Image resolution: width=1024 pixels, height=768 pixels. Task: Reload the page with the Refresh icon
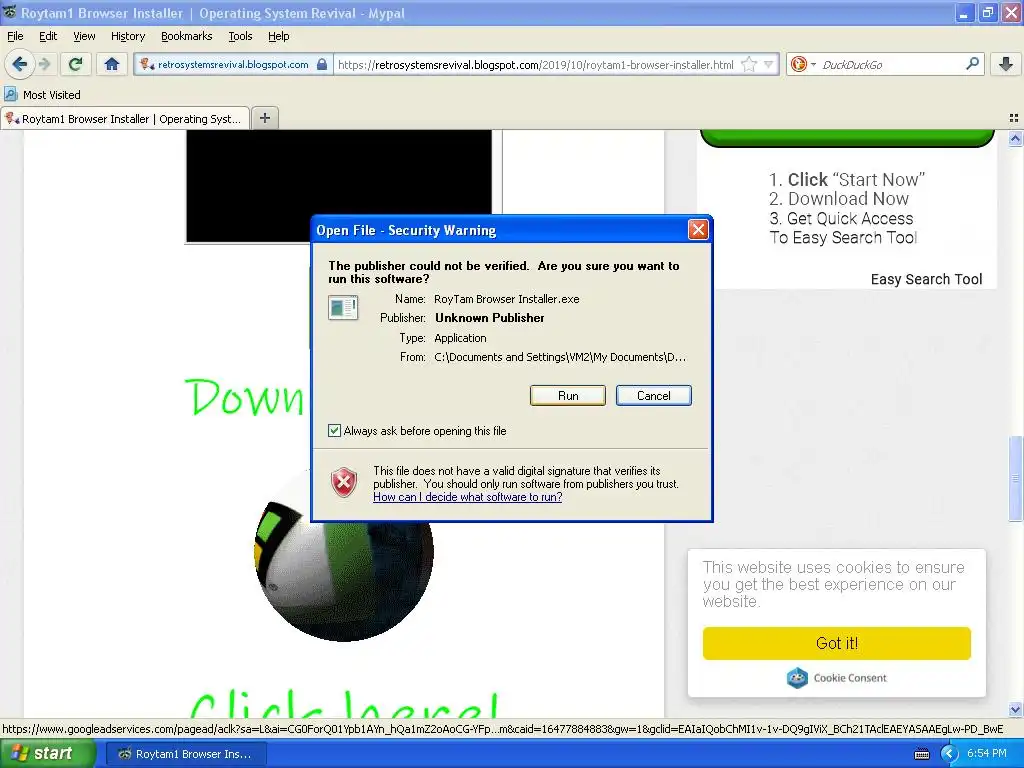click(76, 64)
